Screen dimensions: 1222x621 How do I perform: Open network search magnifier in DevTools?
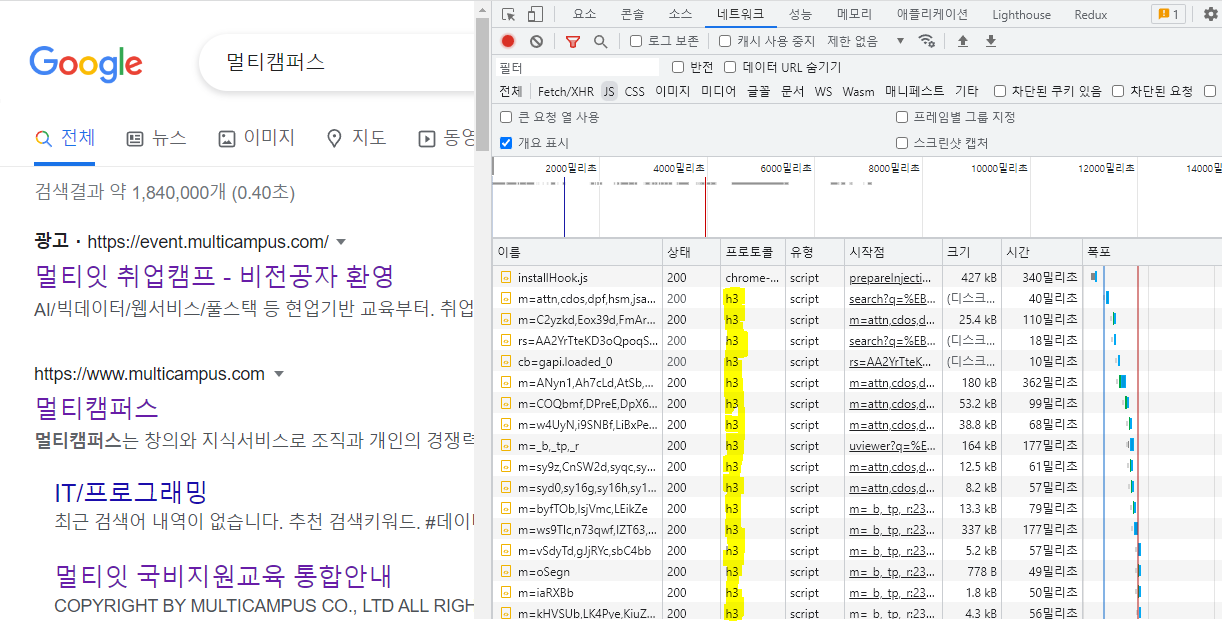[600, 41]
